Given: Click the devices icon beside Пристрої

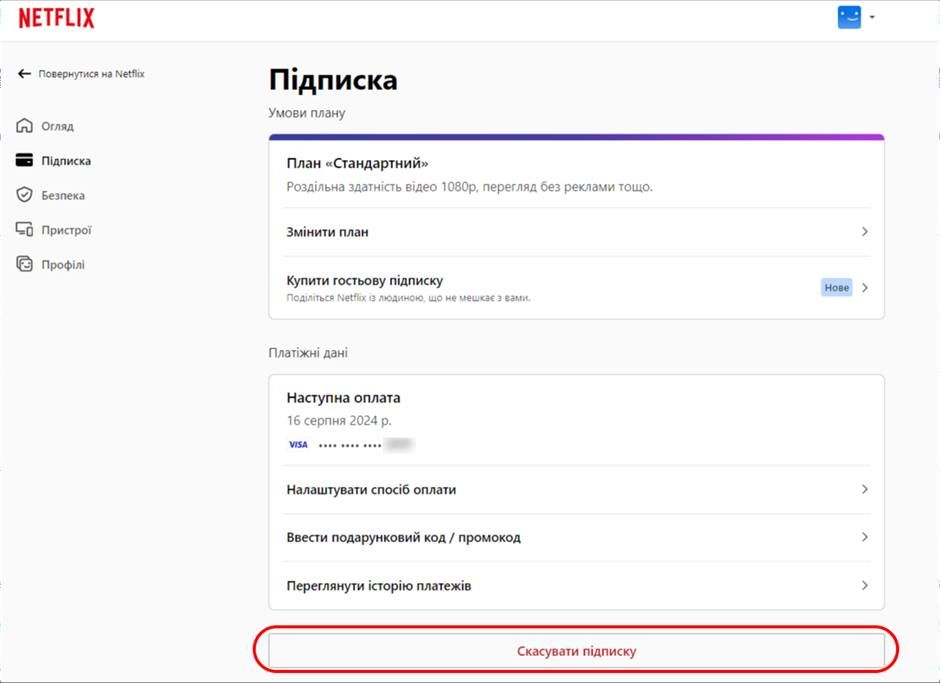Looking at the screenshot, I should [x=22, y=229].
